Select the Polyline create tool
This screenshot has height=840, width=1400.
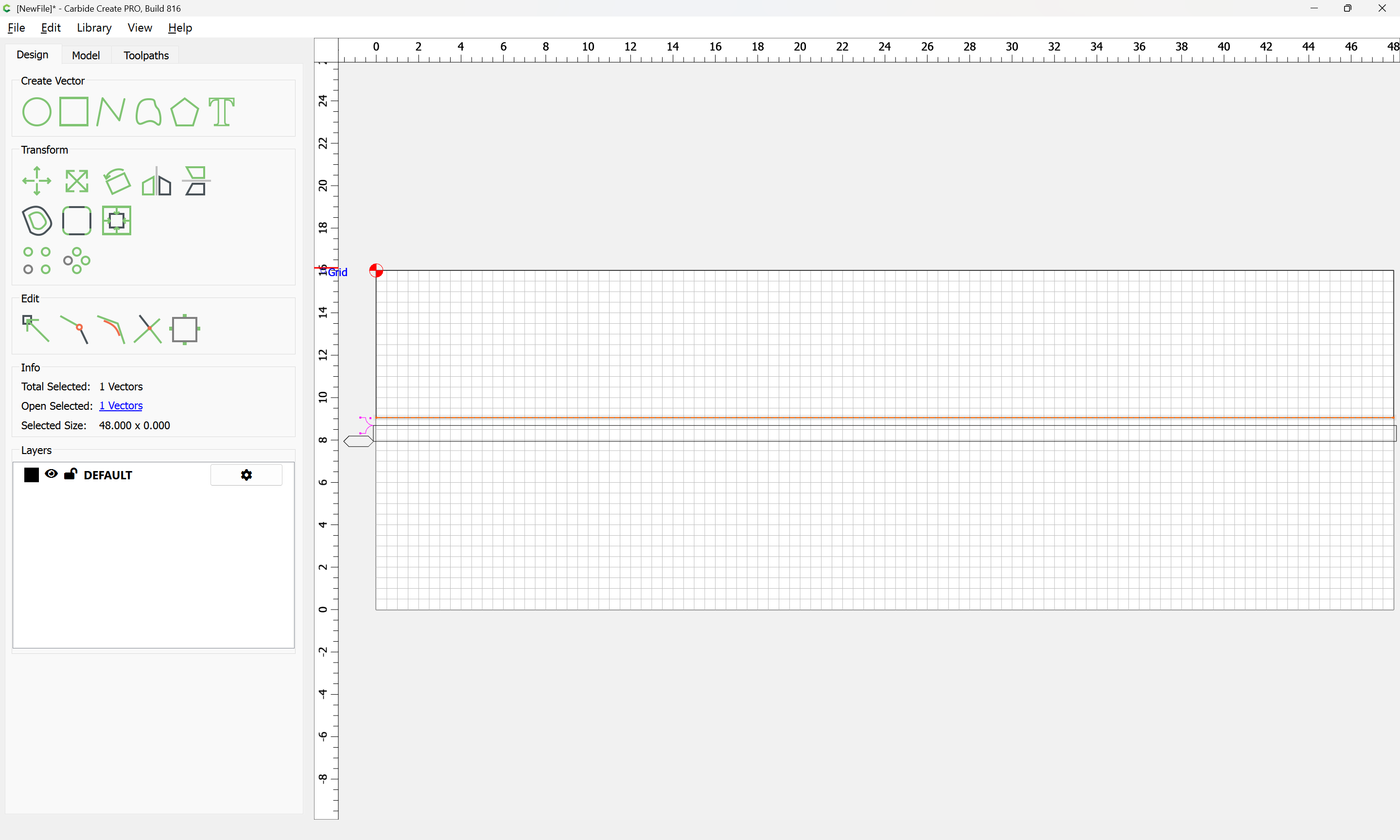pyautogui.click(x=110, y=111)
